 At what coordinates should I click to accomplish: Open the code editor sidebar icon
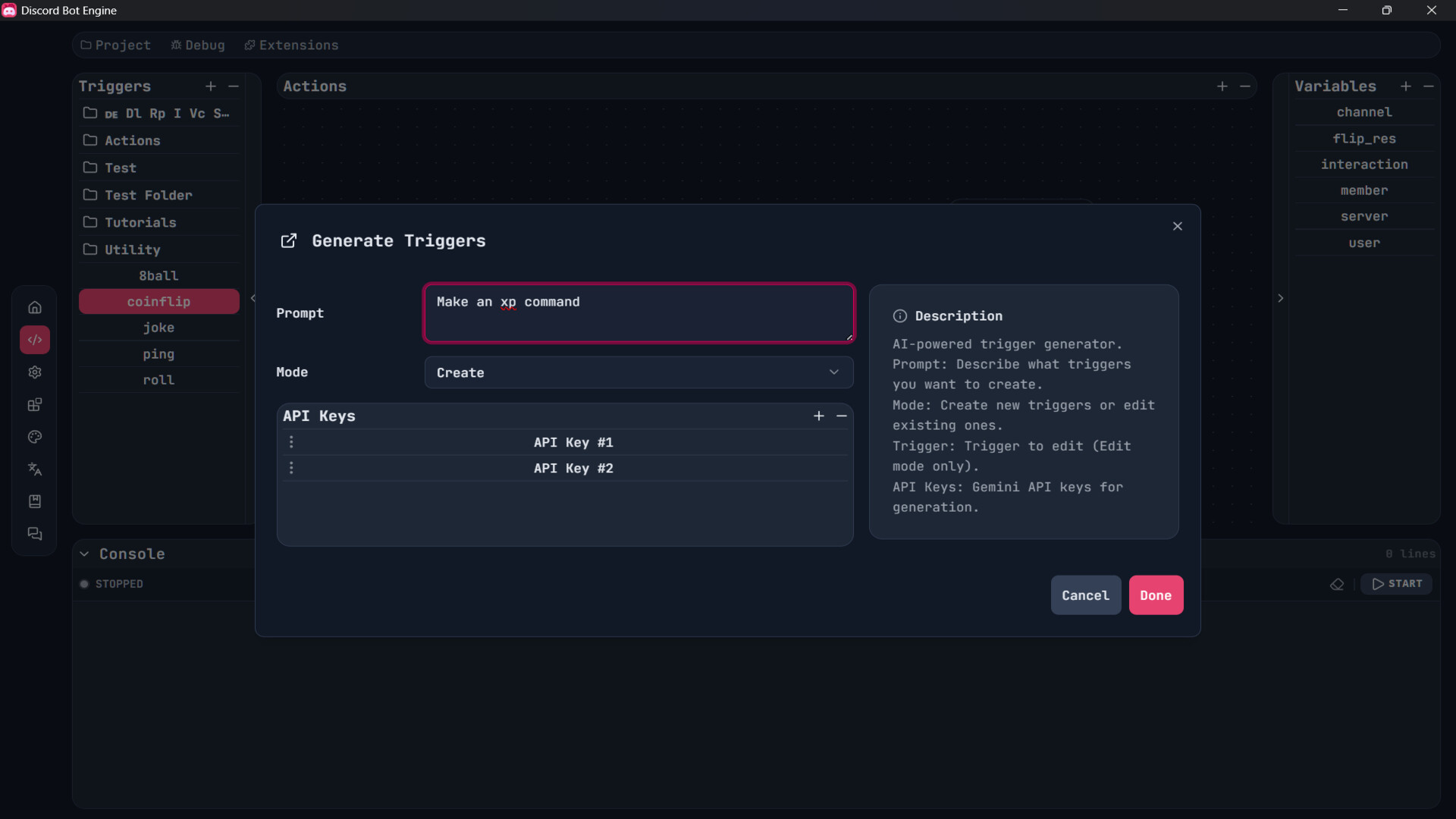click(x=35, y=340)
